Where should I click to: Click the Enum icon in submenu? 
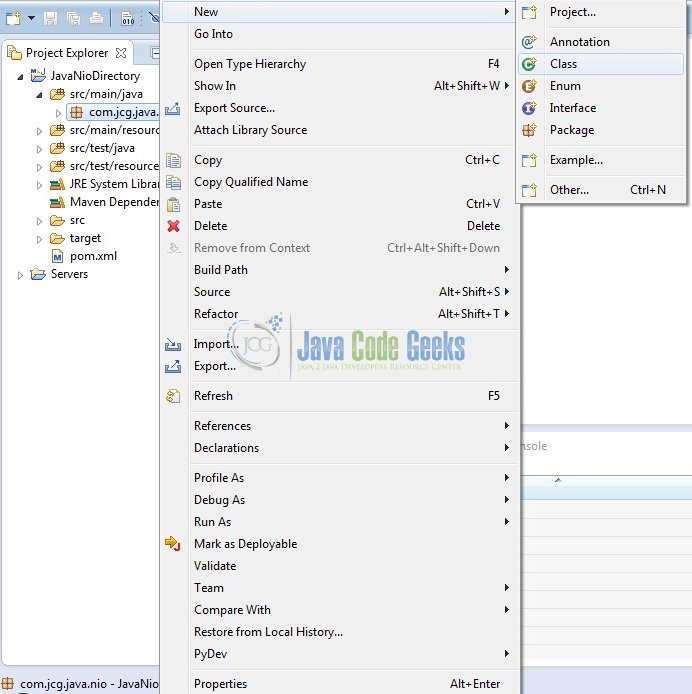coord(529,86)
